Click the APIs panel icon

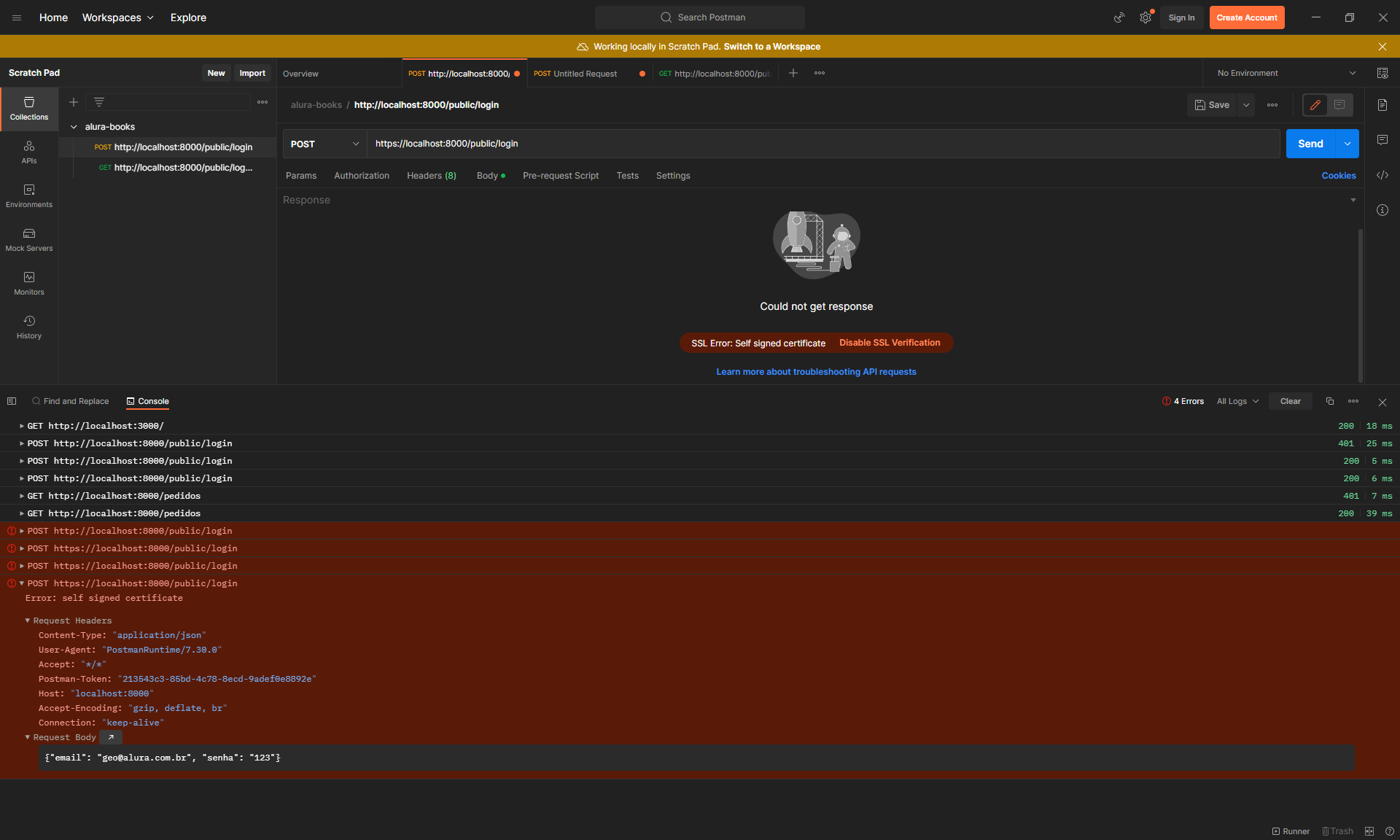29,152
